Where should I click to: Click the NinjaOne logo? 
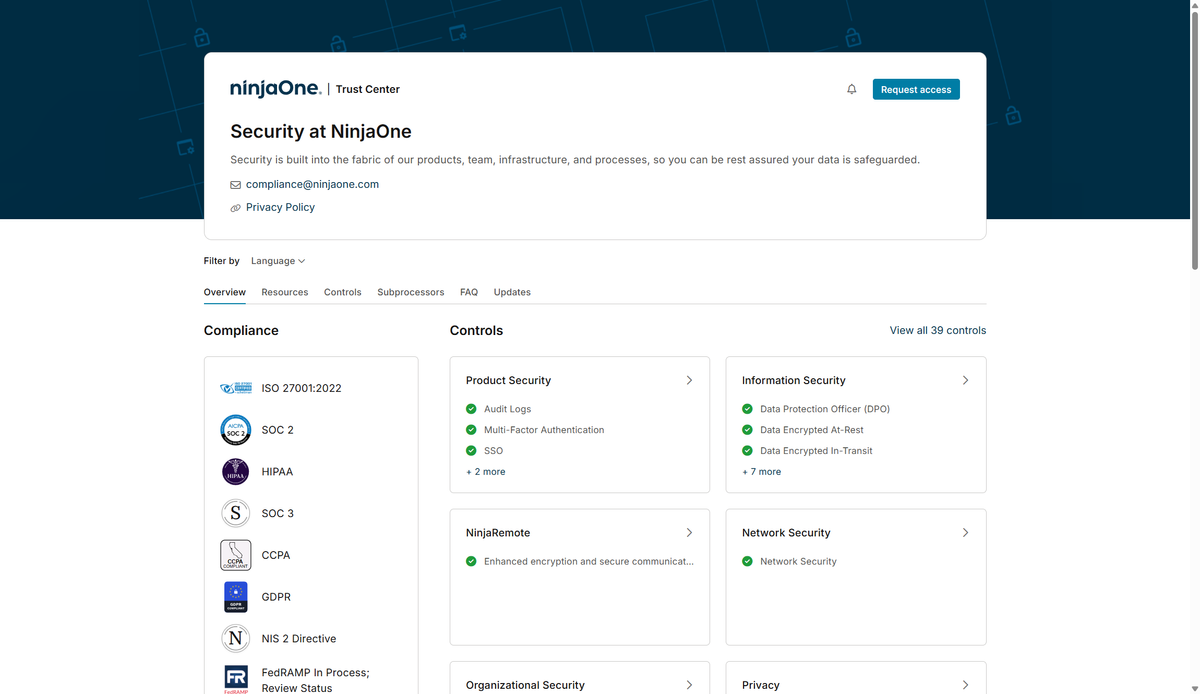[276, 89]
